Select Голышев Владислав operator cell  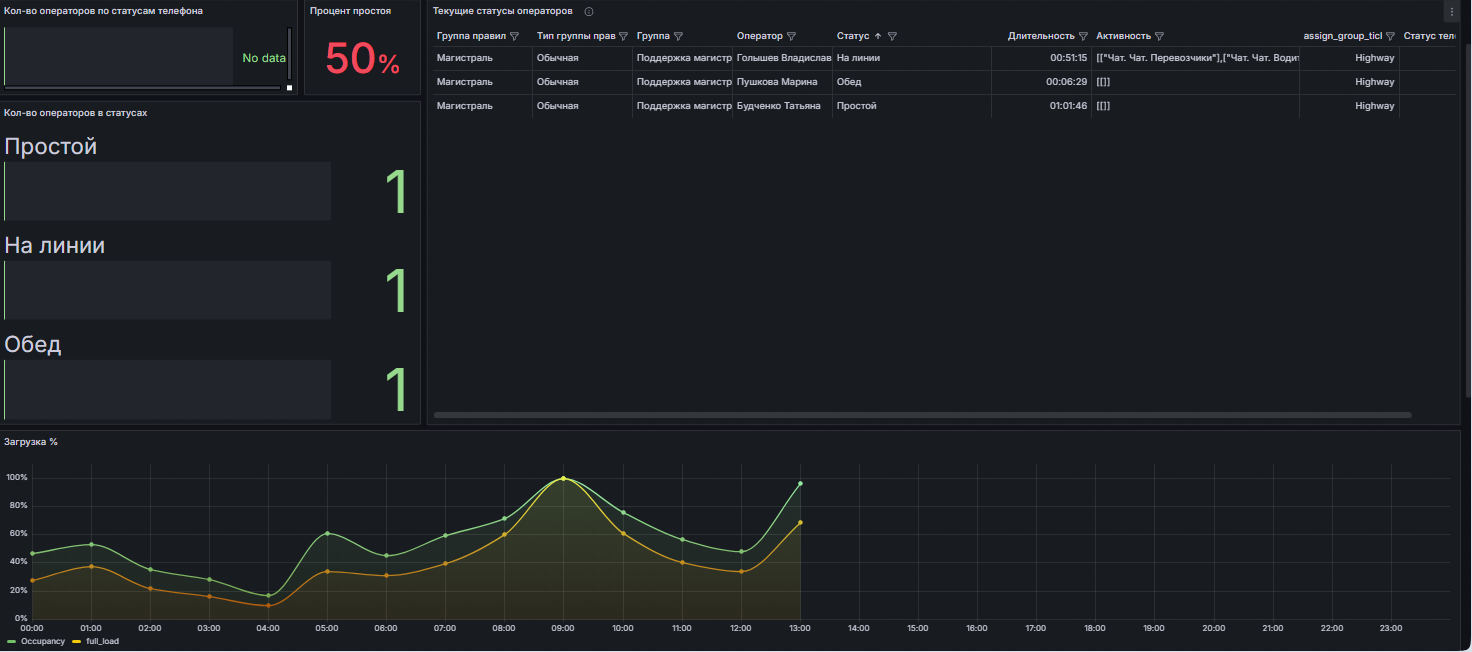(783, 58)
